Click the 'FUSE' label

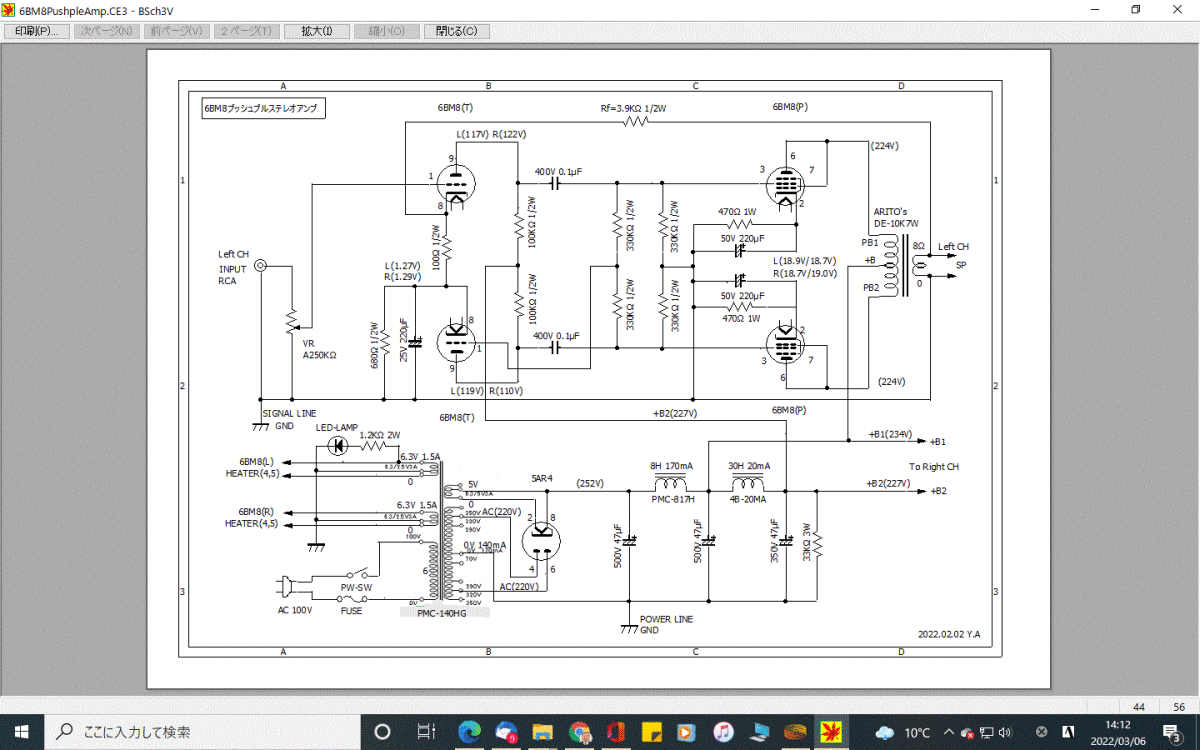point(351,610)
